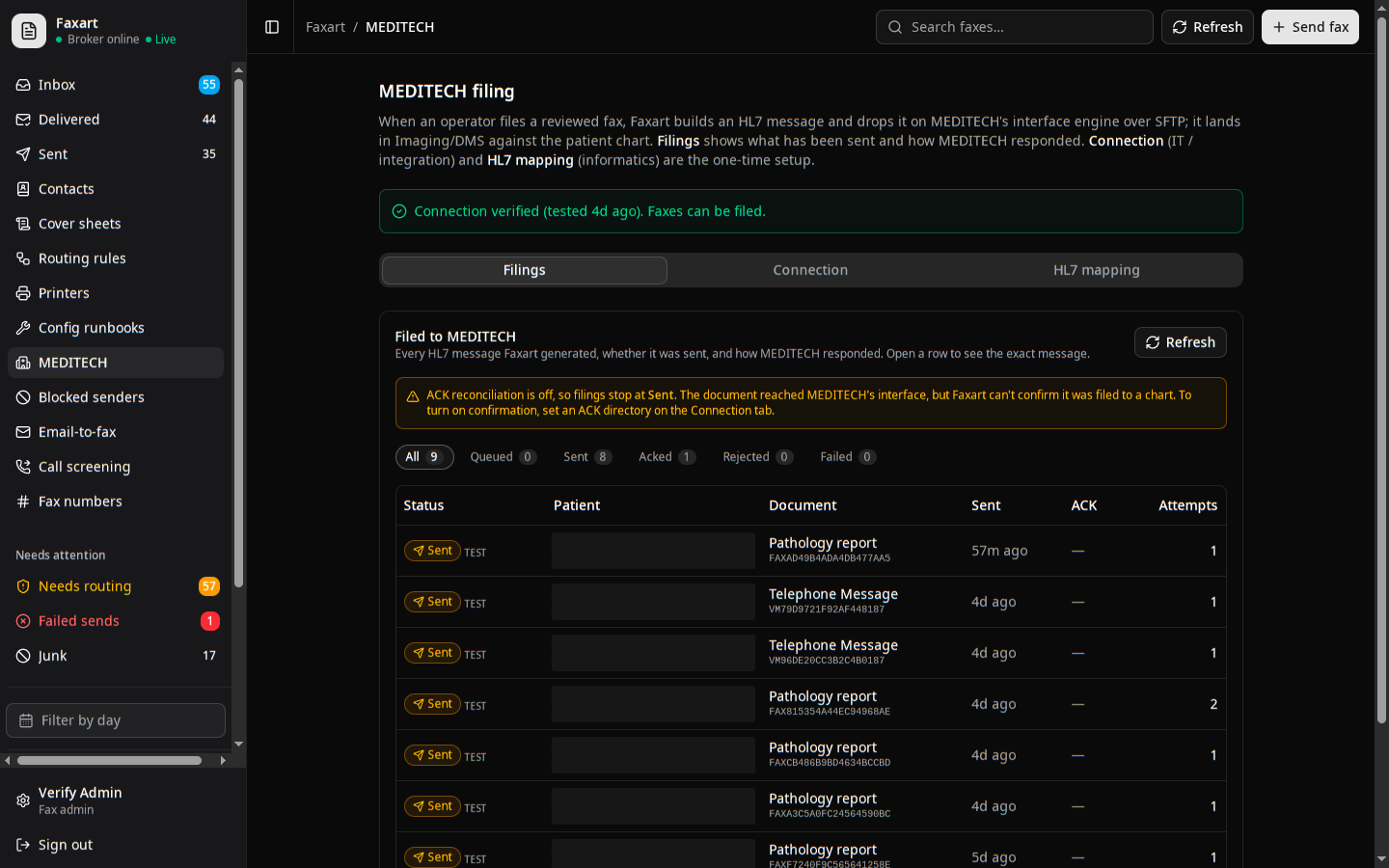Click the top bar Refresh button
The image size is (1389, 868).
(1208, 27)
